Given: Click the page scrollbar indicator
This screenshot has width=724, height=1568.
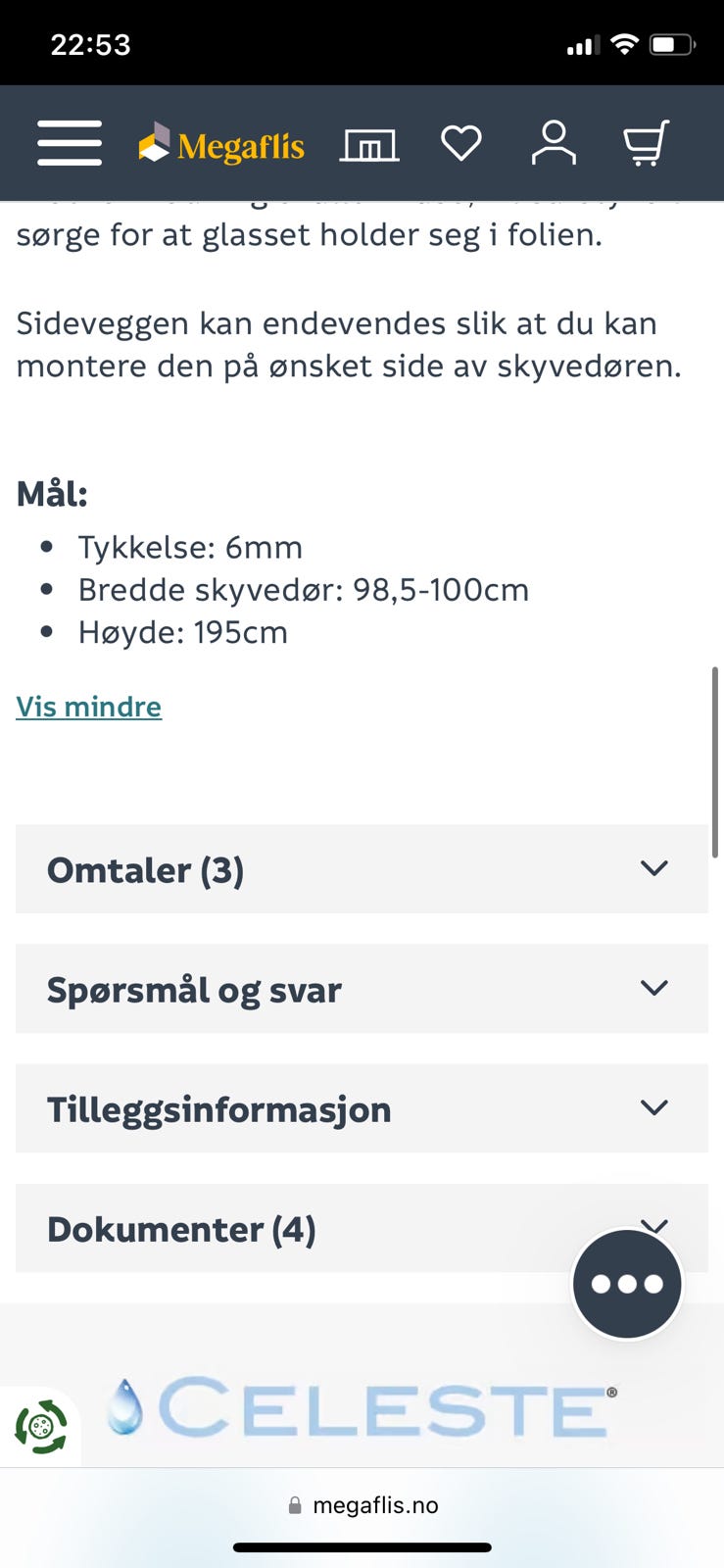Looking at the screenshot, I should point(715,762).
